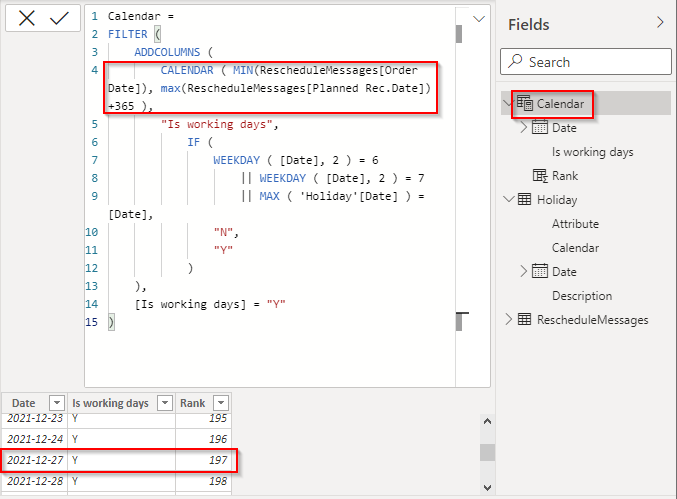
Task: Click the Search fields box
Action: [586, 62]
